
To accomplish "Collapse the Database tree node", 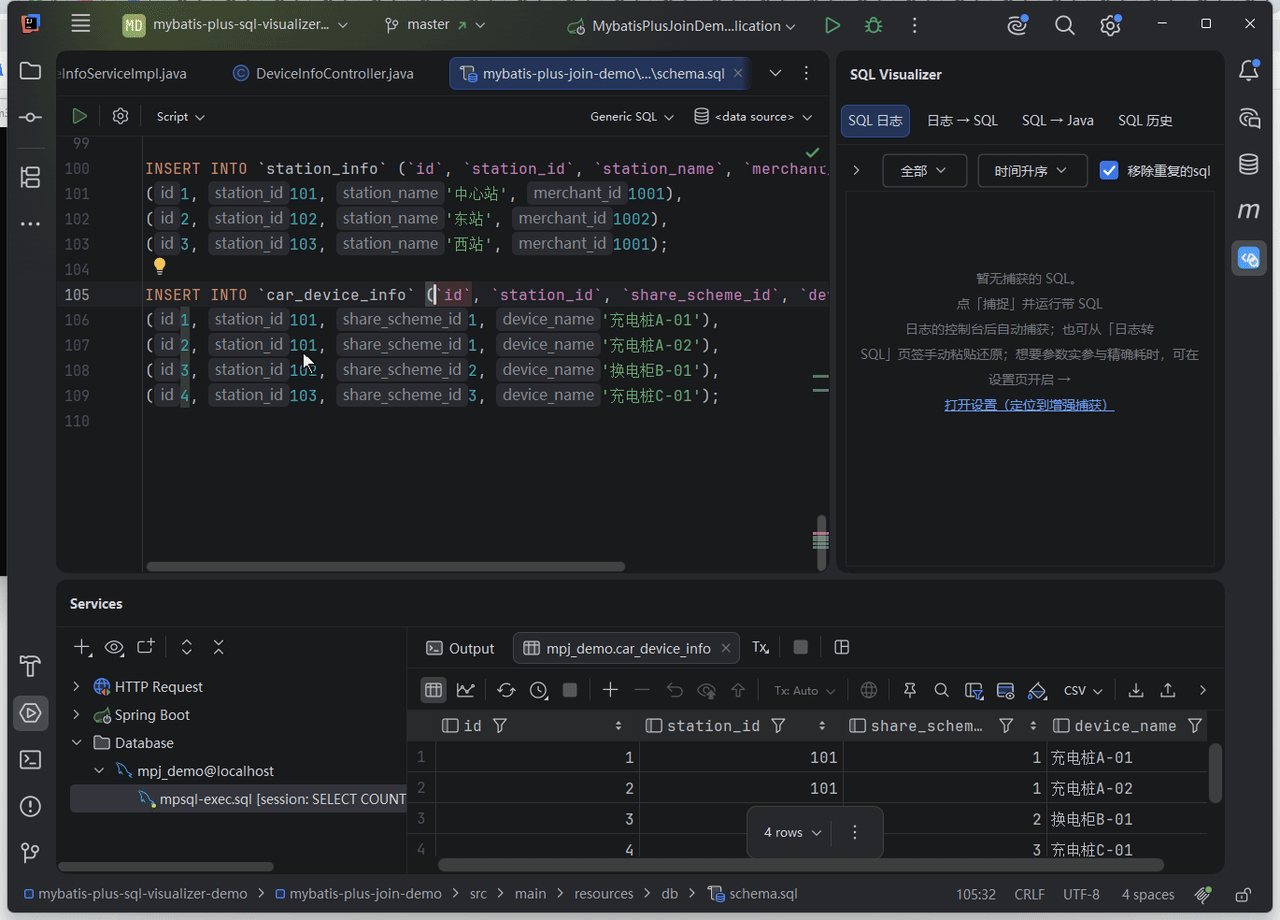I will [76, 743].
